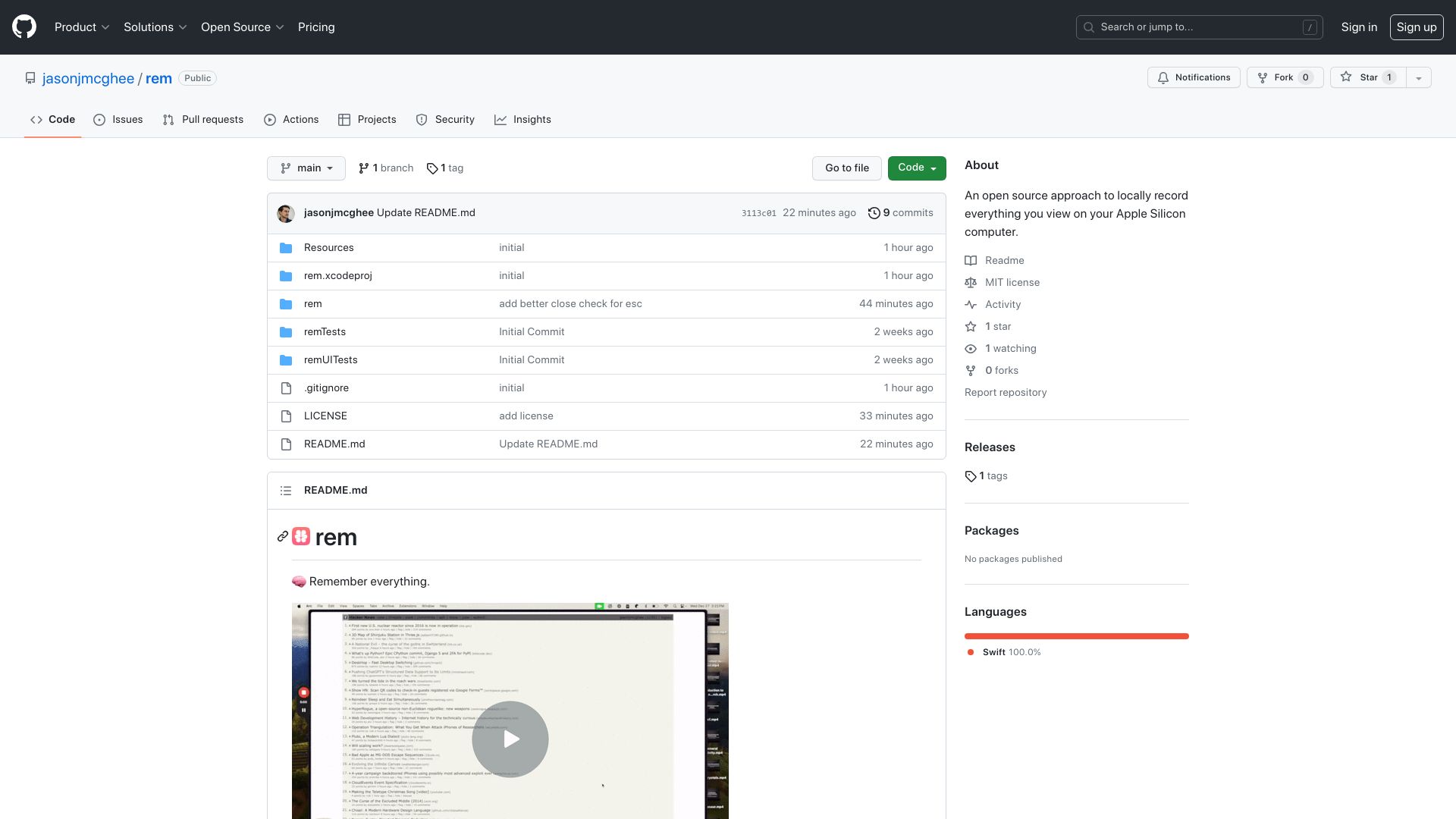This screenshot has height=819, width=1456.
Task: Fork the repository using Fork button
Action: pyautogui.click(x=1285, y=77)
